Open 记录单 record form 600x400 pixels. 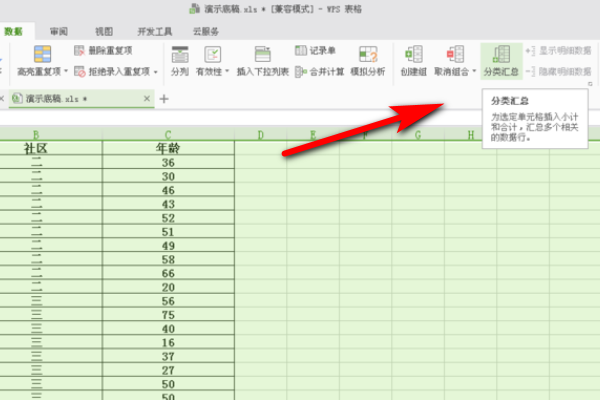[315, 51]
